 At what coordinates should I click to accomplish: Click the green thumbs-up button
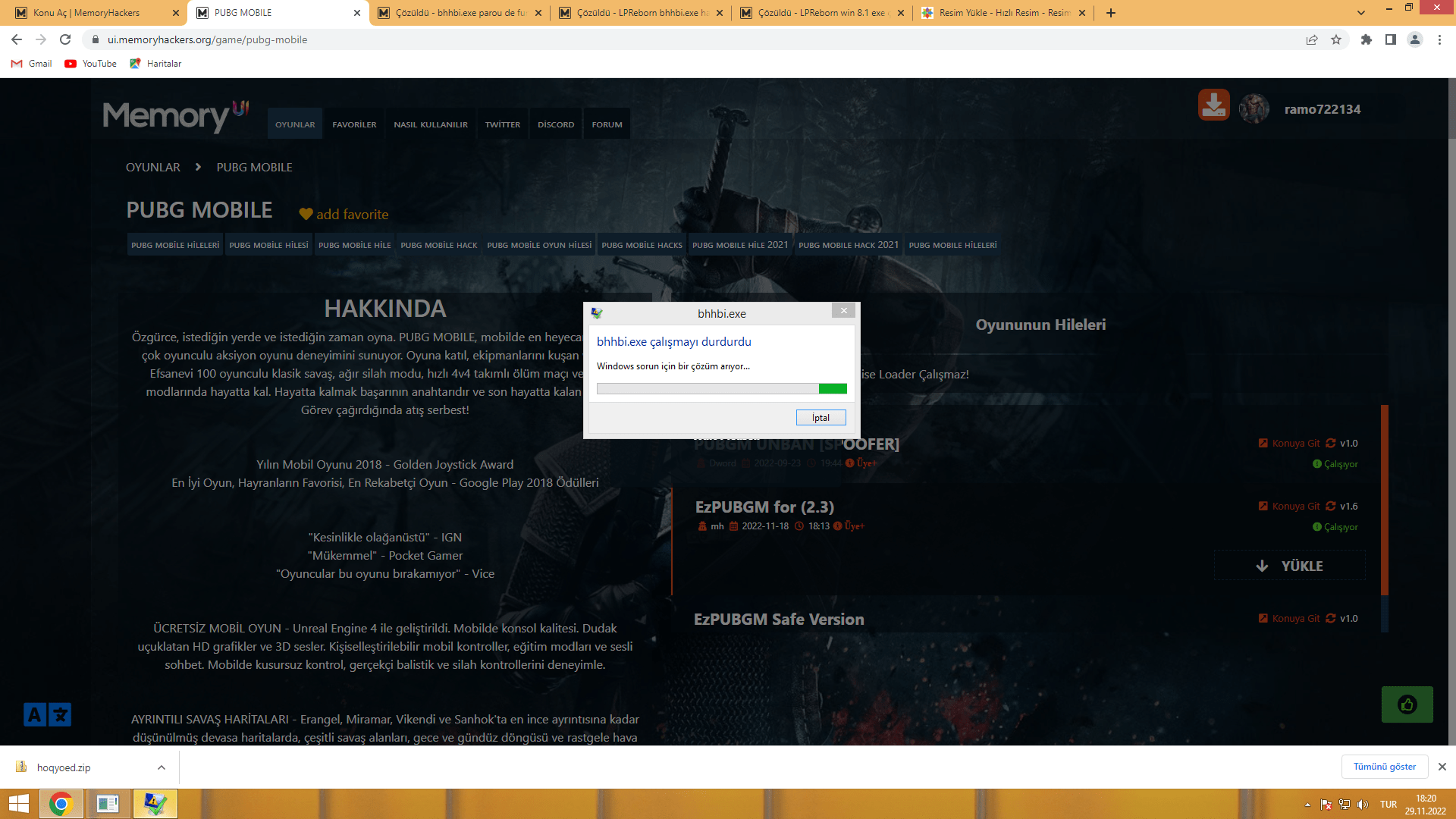1407,704
